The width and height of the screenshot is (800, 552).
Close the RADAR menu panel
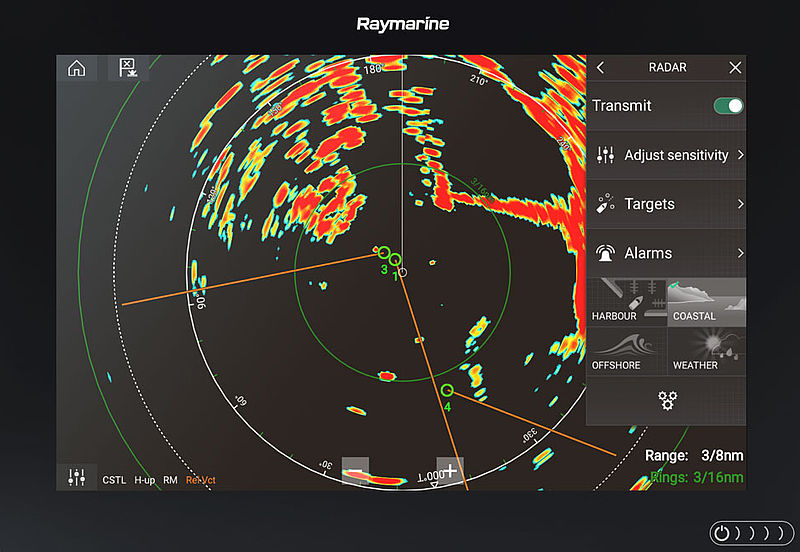[735, 68]
